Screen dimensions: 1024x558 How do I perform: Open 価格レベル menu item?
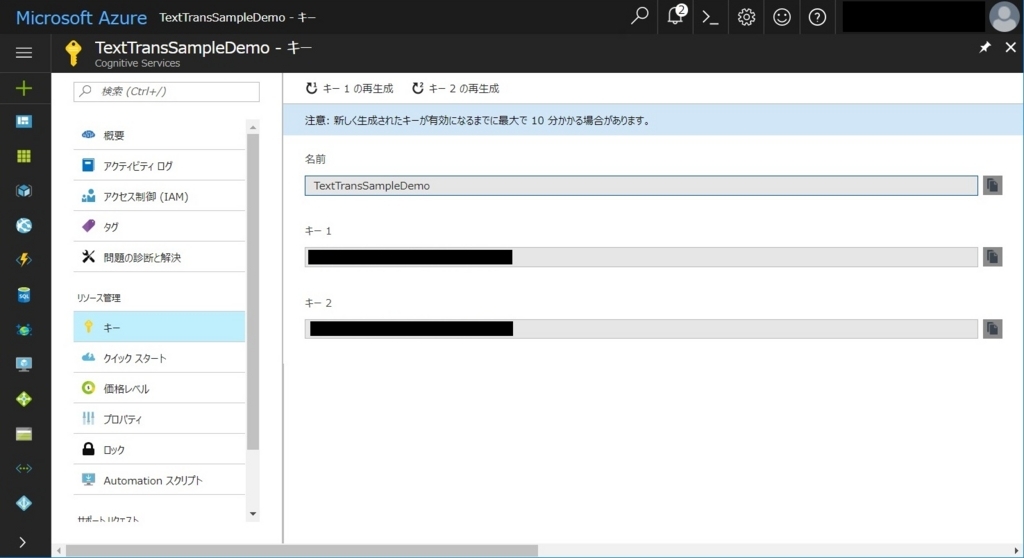[159, 388]
